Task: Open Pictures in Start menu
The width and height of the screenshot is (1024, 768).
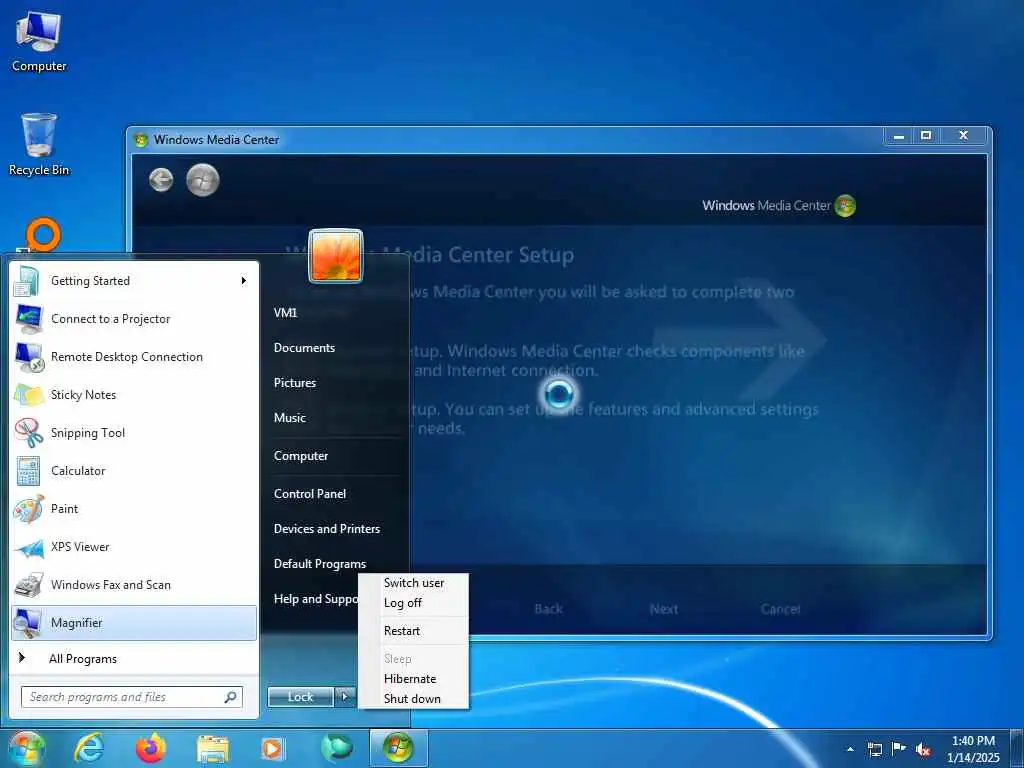Action: click(x=295, y=383)
